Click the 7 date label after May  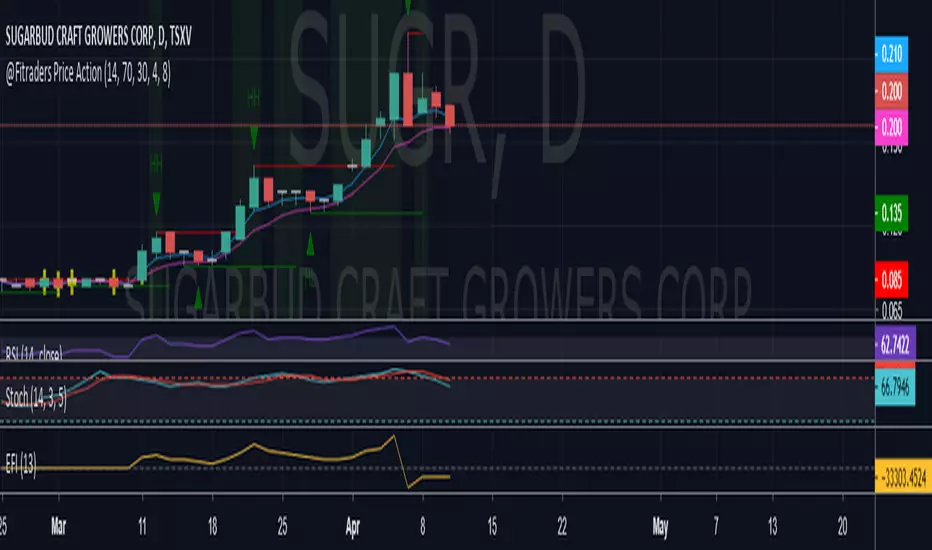click(716, 526)
